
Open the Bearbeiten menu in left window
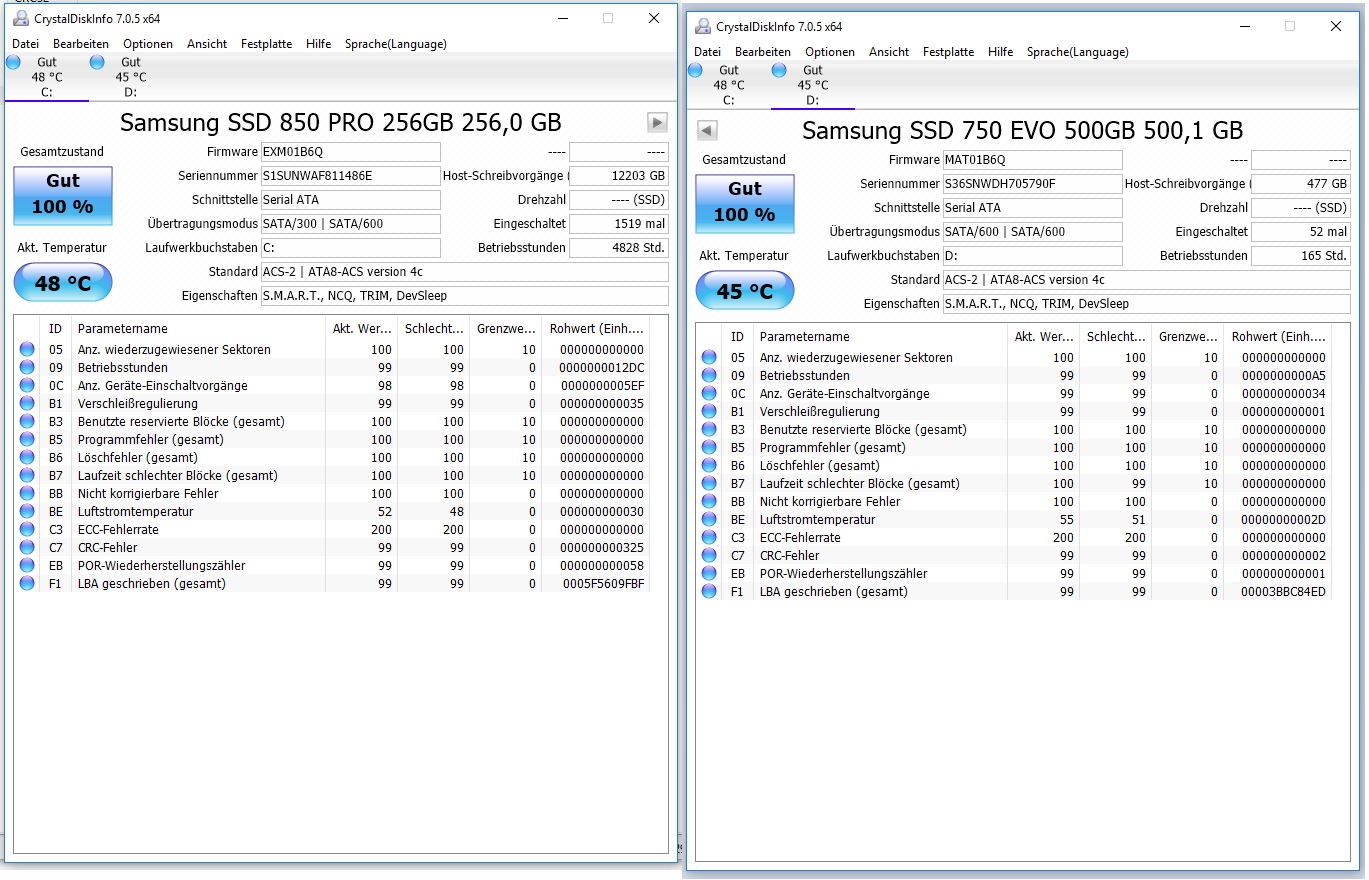(81, 44)
